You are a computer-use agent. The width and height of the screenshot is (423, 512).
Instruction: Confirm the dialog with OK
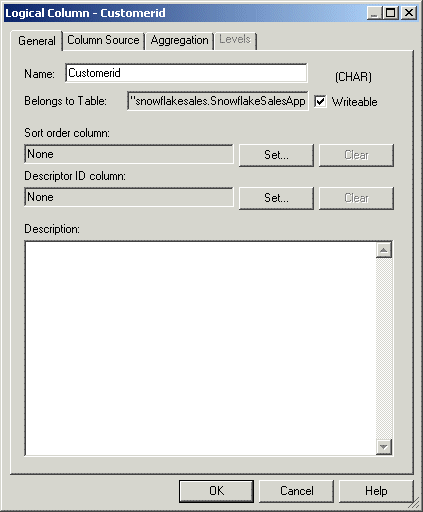click(216, 491)
